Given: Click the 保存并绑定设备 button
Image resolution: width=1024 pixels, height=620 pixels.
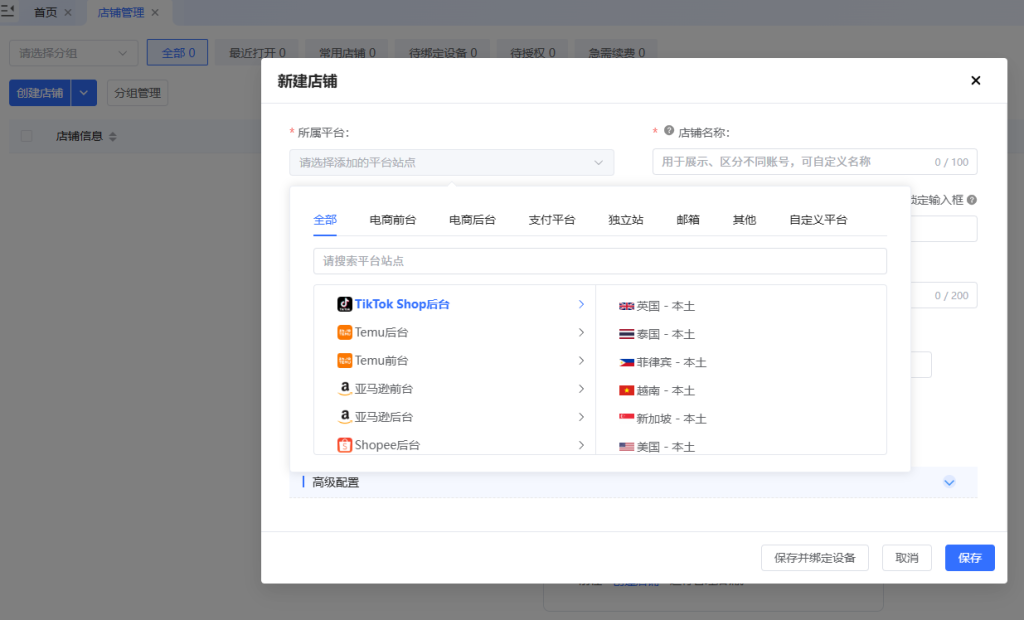Looking at the screenshot, I should pos(814,558).
